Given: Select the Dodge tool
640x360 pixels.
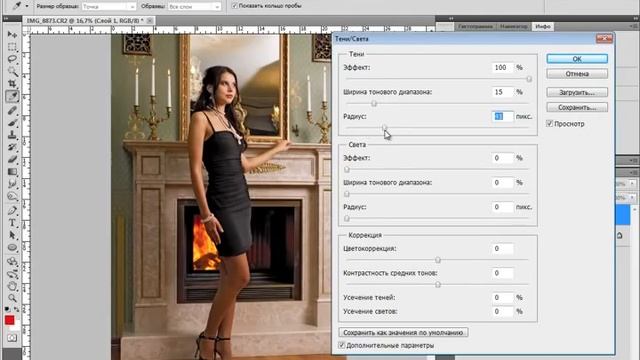Looking at the screenshot, I should (12, 197).
